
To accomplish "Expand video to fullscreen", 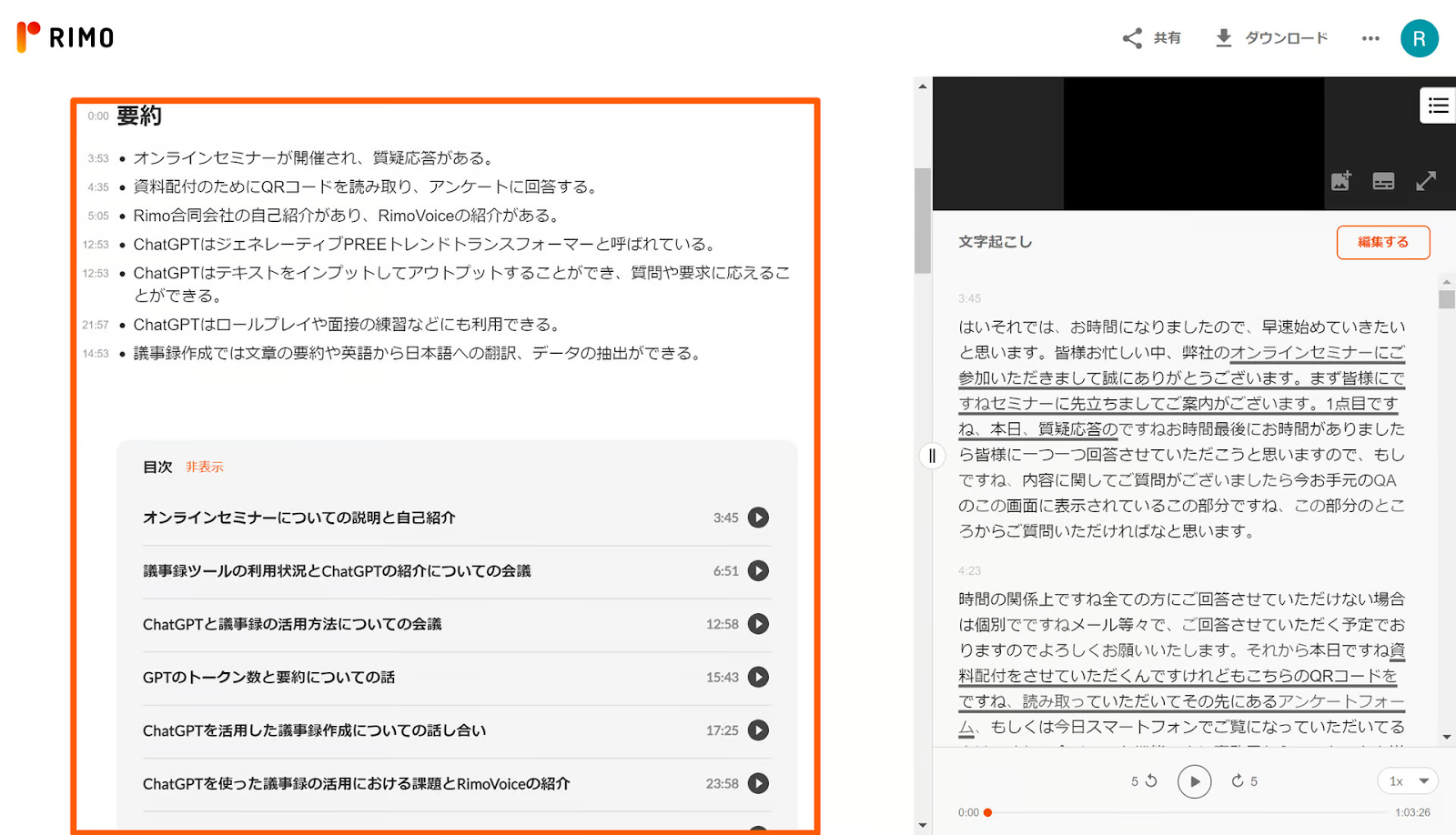I will click(1426, 181).
